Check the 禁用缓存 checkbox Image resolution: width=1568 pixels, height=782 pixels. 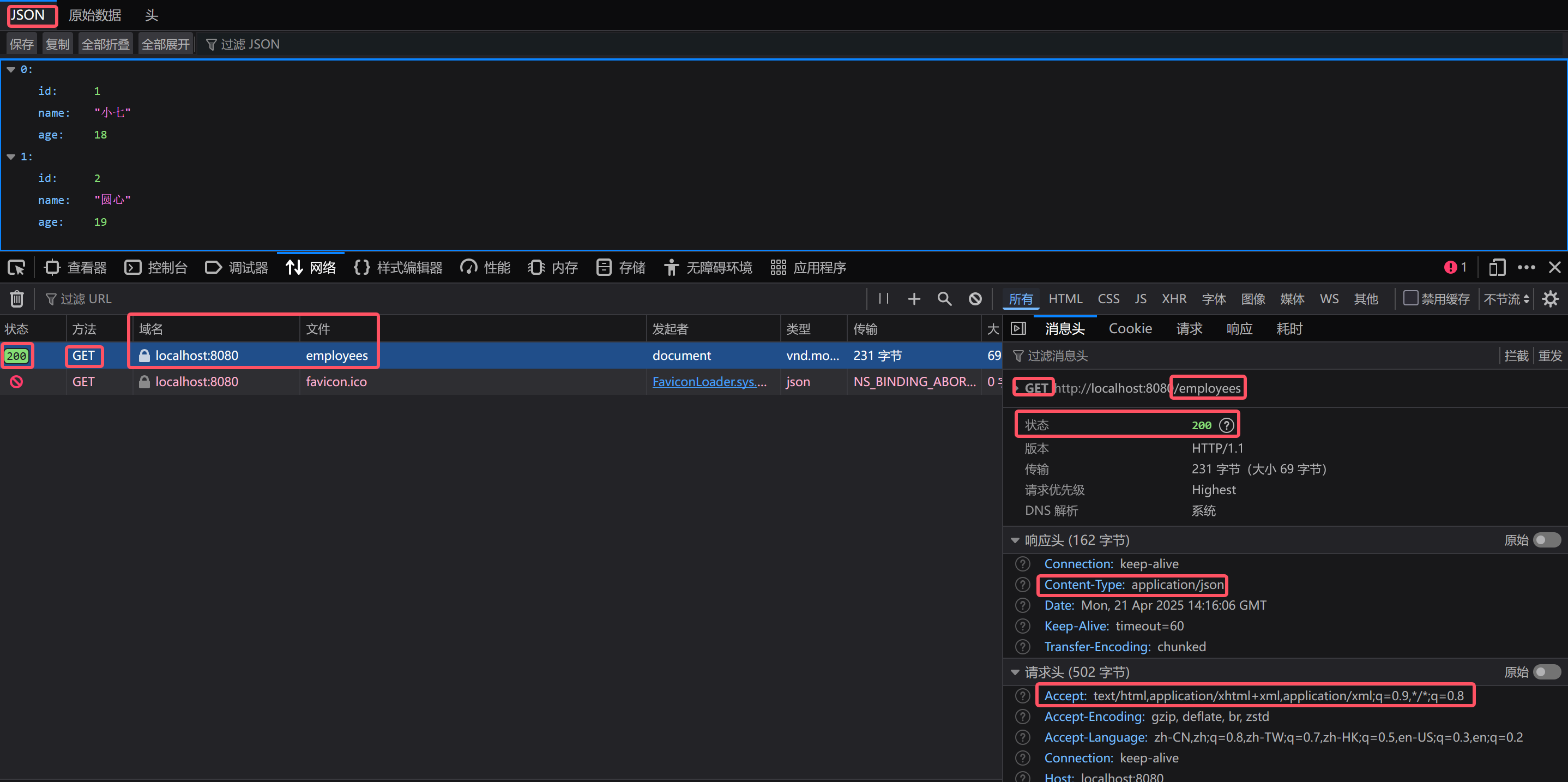click(x=1410, y=298)
